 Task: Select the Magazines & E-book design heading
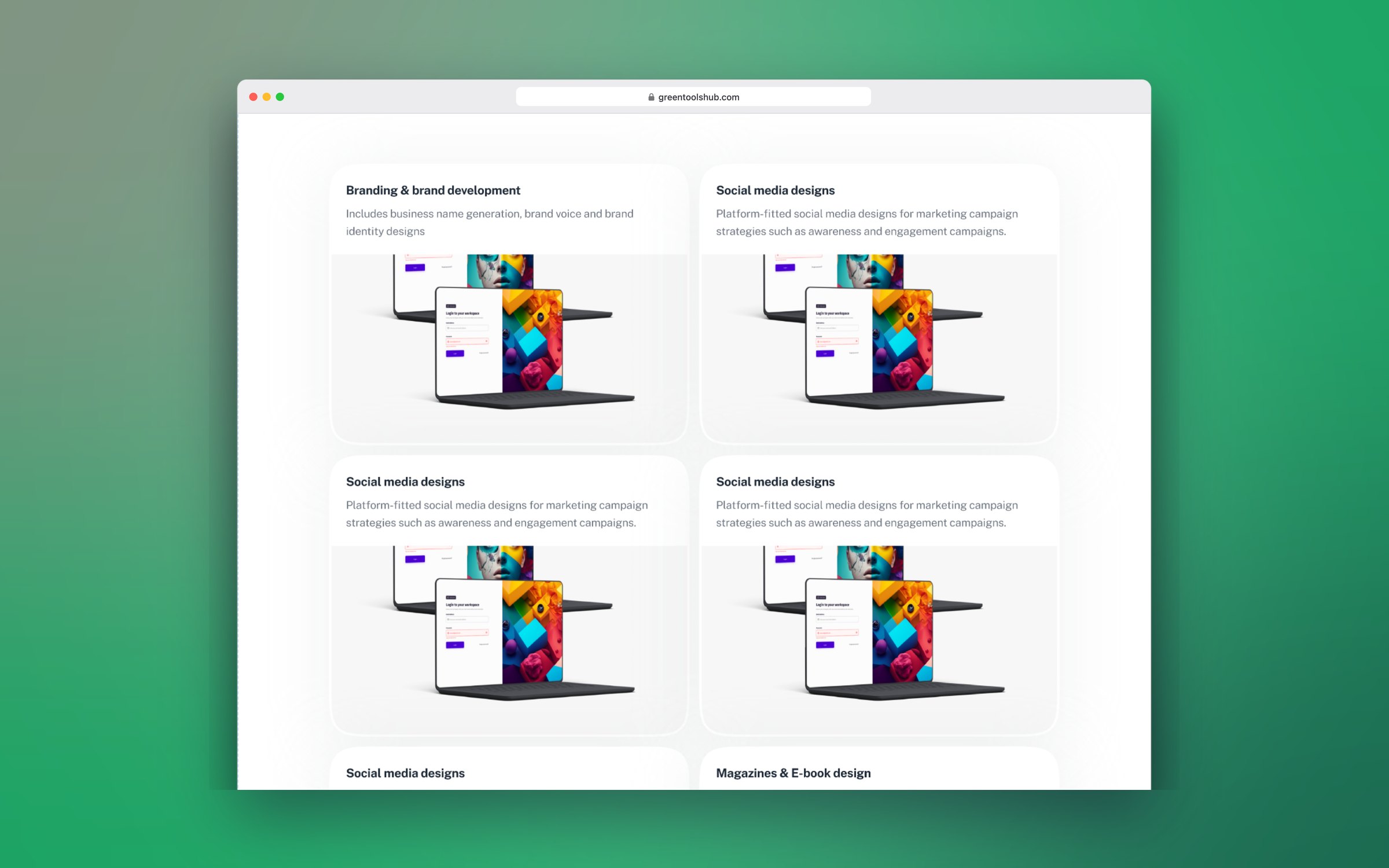click(793, 773)
